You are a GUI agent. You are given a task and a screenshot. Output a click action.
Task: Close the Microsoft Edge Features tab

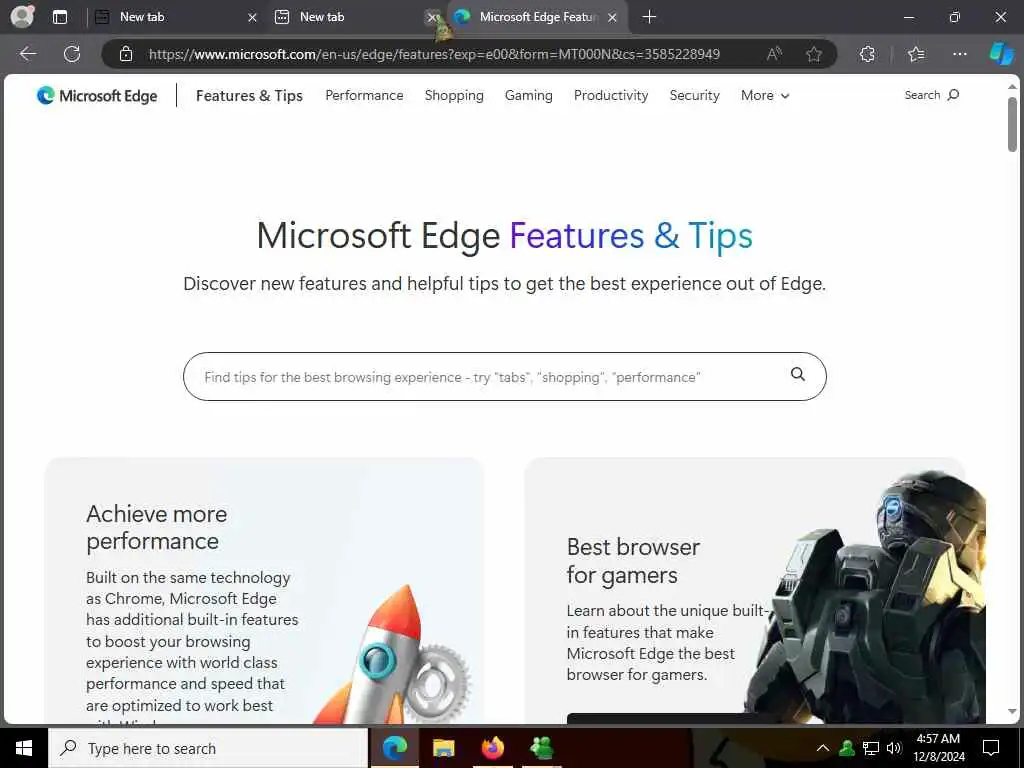click(x=612, y=18)
